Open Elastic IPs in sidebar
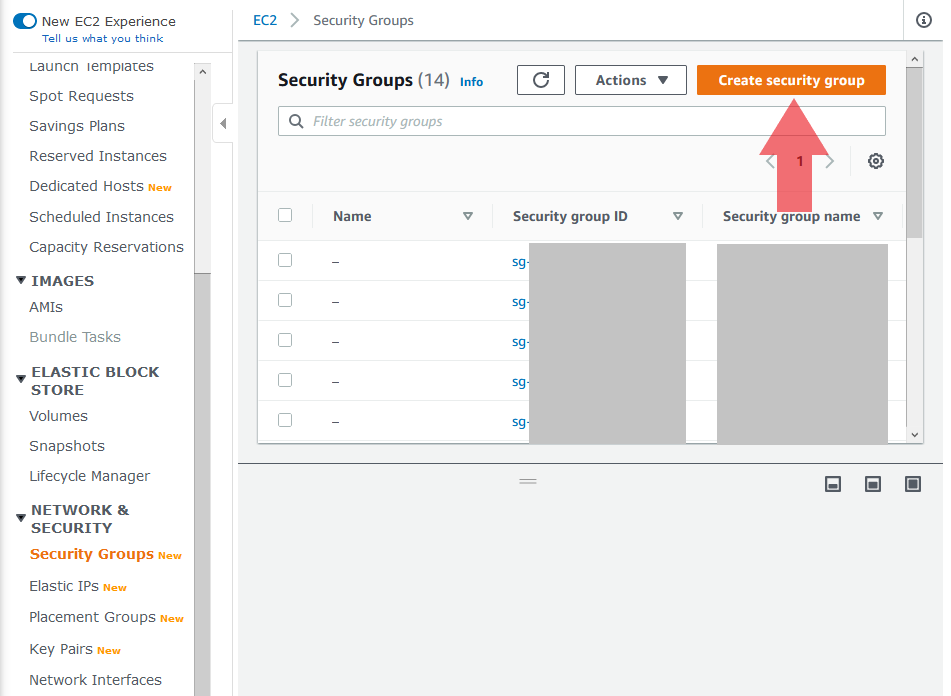The width and height of the screenshot is (951, 696). (x=64, y=586)
